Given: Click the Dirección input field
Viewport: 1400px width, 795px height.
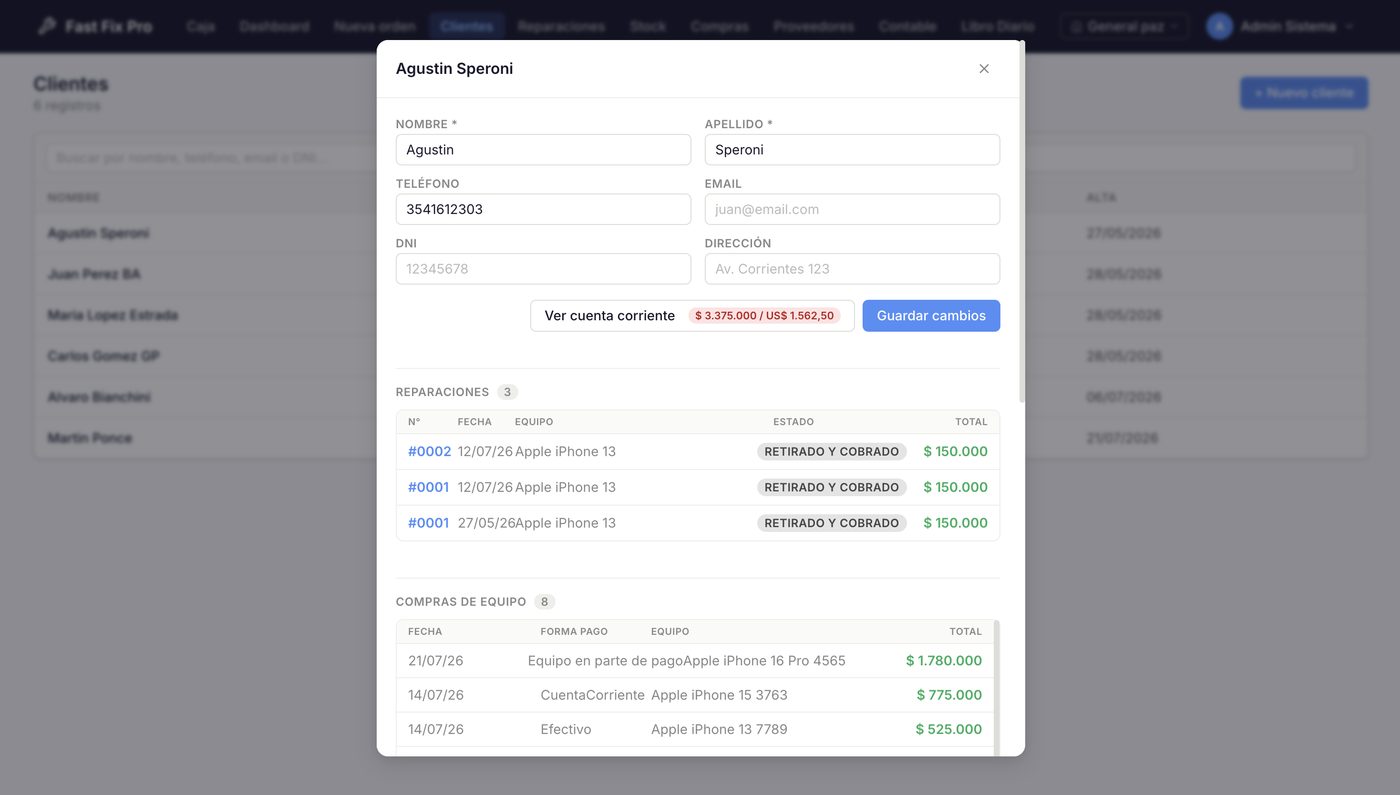Looking at the screenshot, I should [852, 269].
